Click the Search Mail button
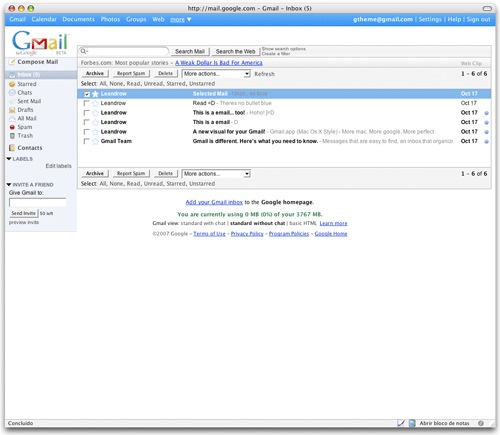 pos(190,51)
